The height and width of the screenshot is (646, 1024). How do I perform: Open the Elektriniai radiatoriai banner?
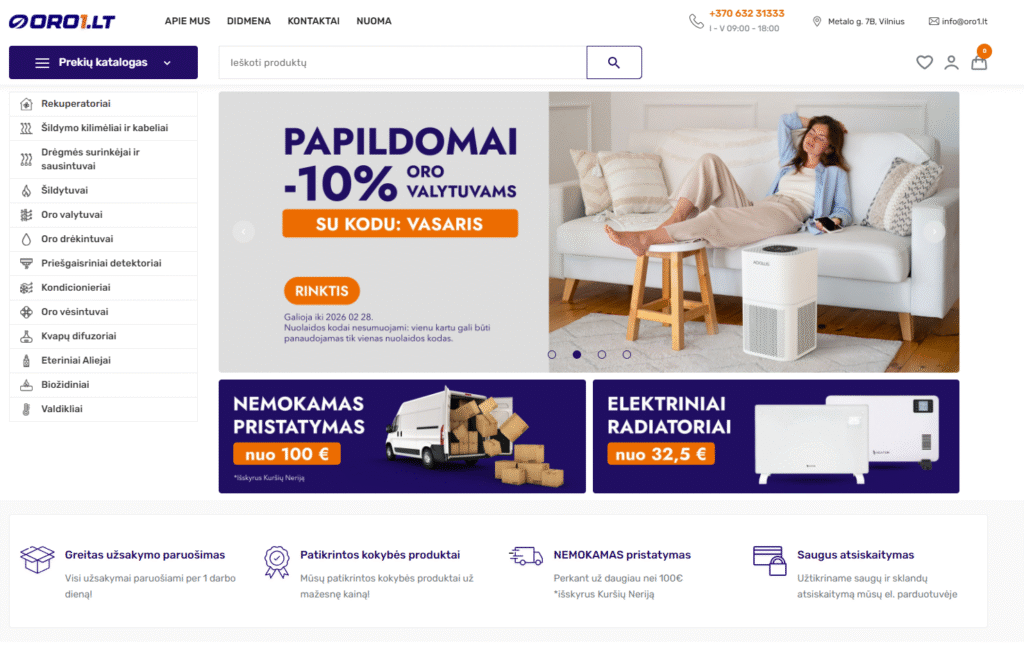point(776,436)
